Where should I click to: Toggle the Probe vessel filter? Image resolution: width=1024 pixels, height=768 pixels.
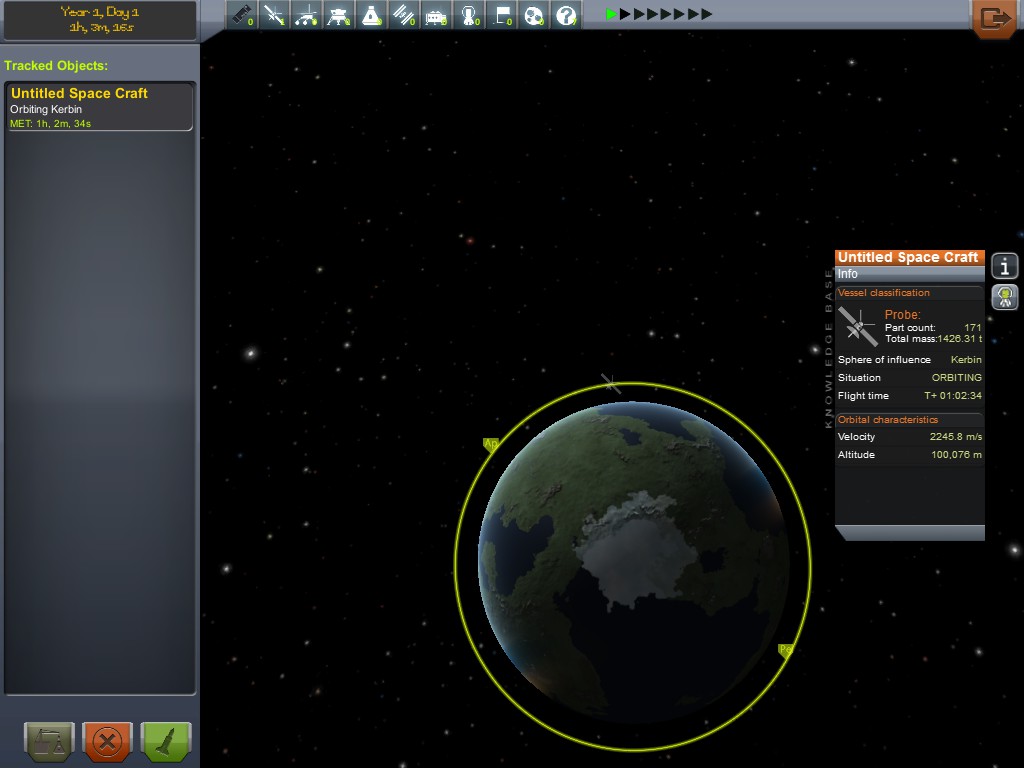point(274,14)
